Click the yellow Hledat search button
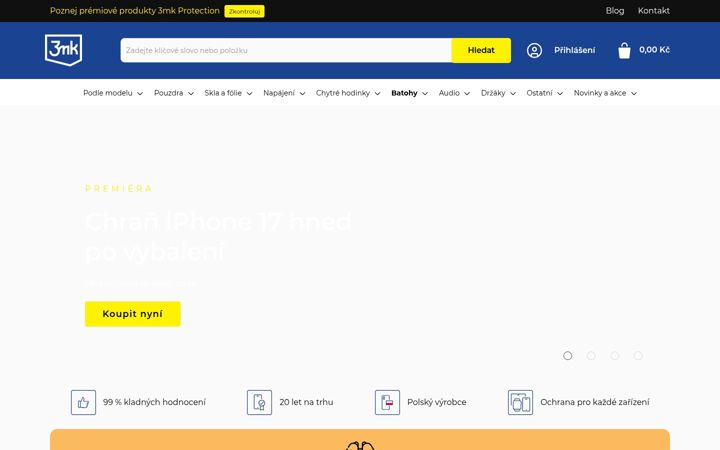The image size is (720, 450). (x=481, y=51)
